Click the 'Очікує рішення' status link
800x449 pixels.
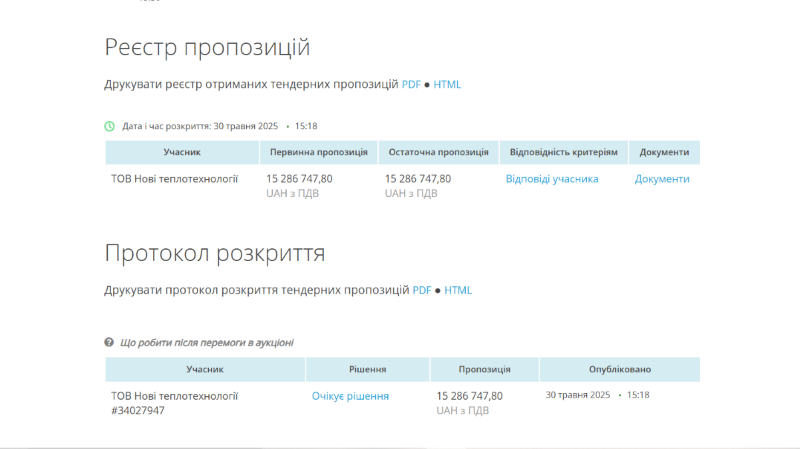tap(350, 396)
